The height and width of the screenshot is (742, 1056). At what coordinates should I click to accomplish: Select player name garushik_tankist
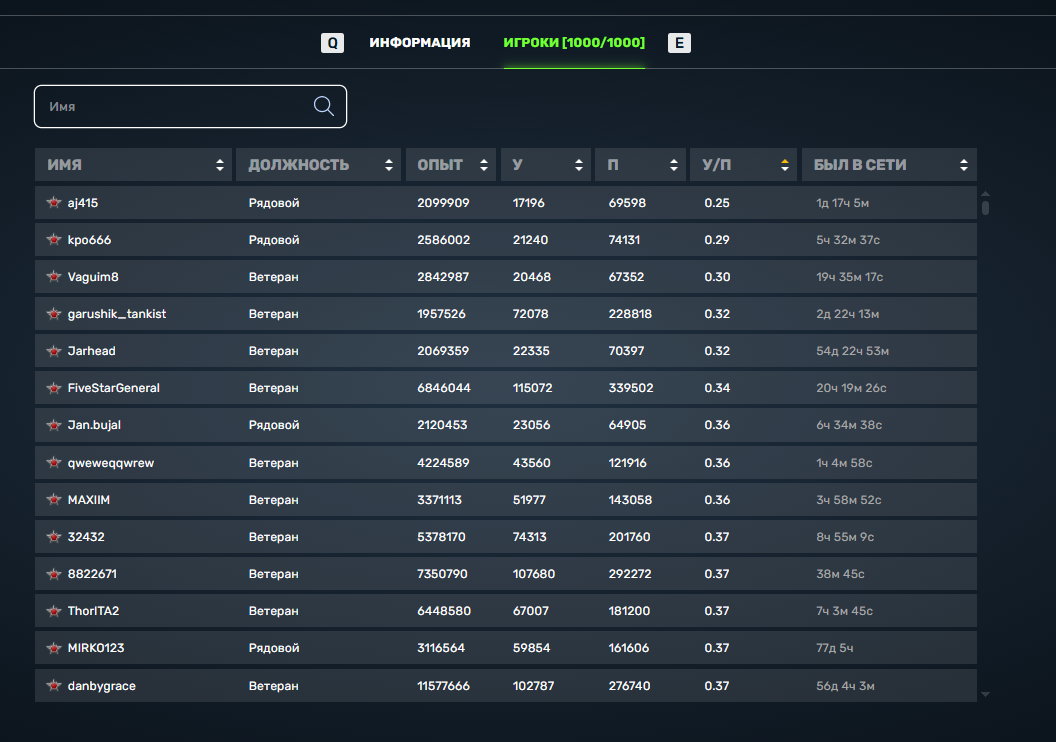117,314
